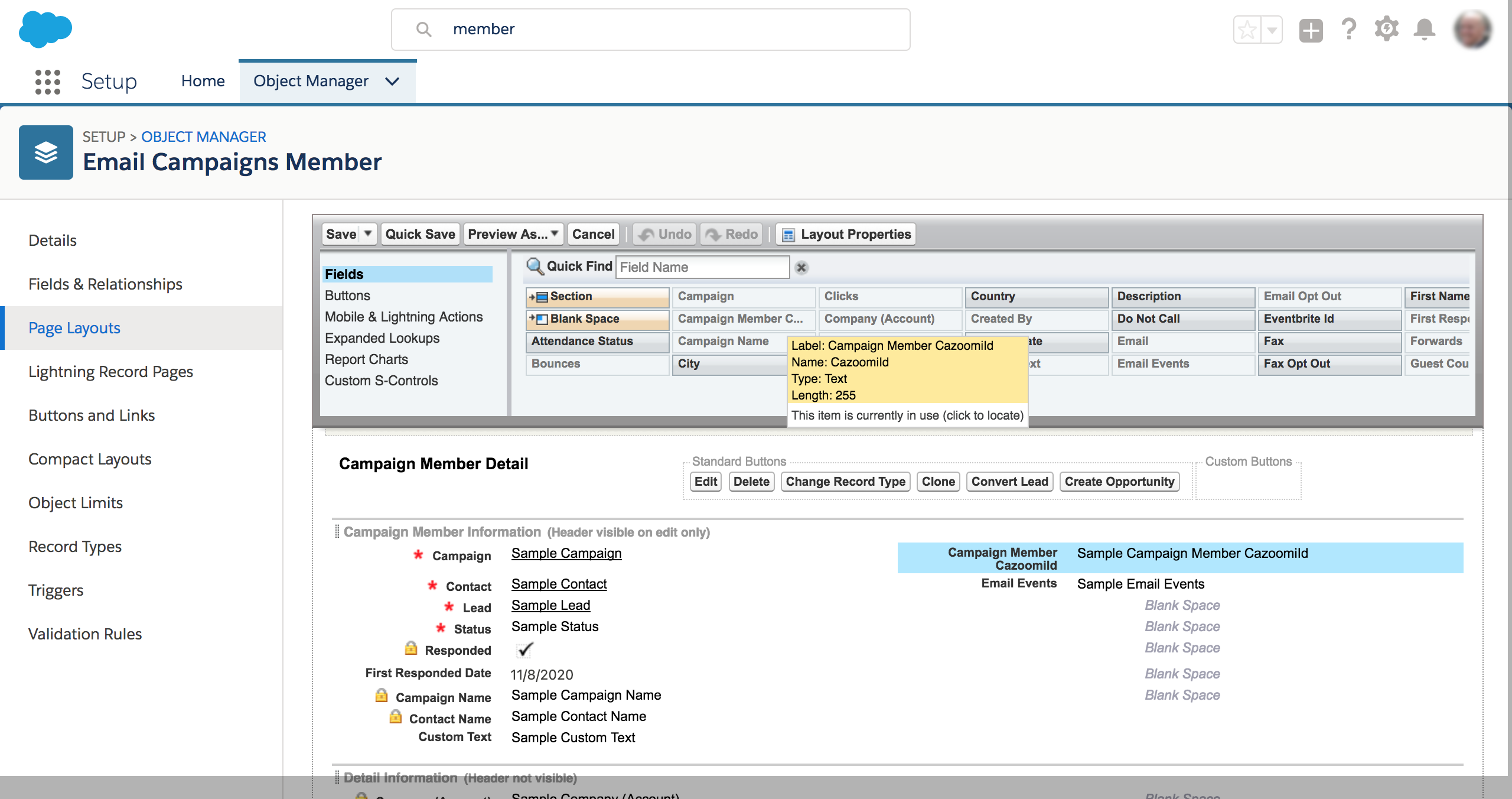Screen dimensions: 1512x799
Task: Open Validation Rules
Action: tap(85, 634)
